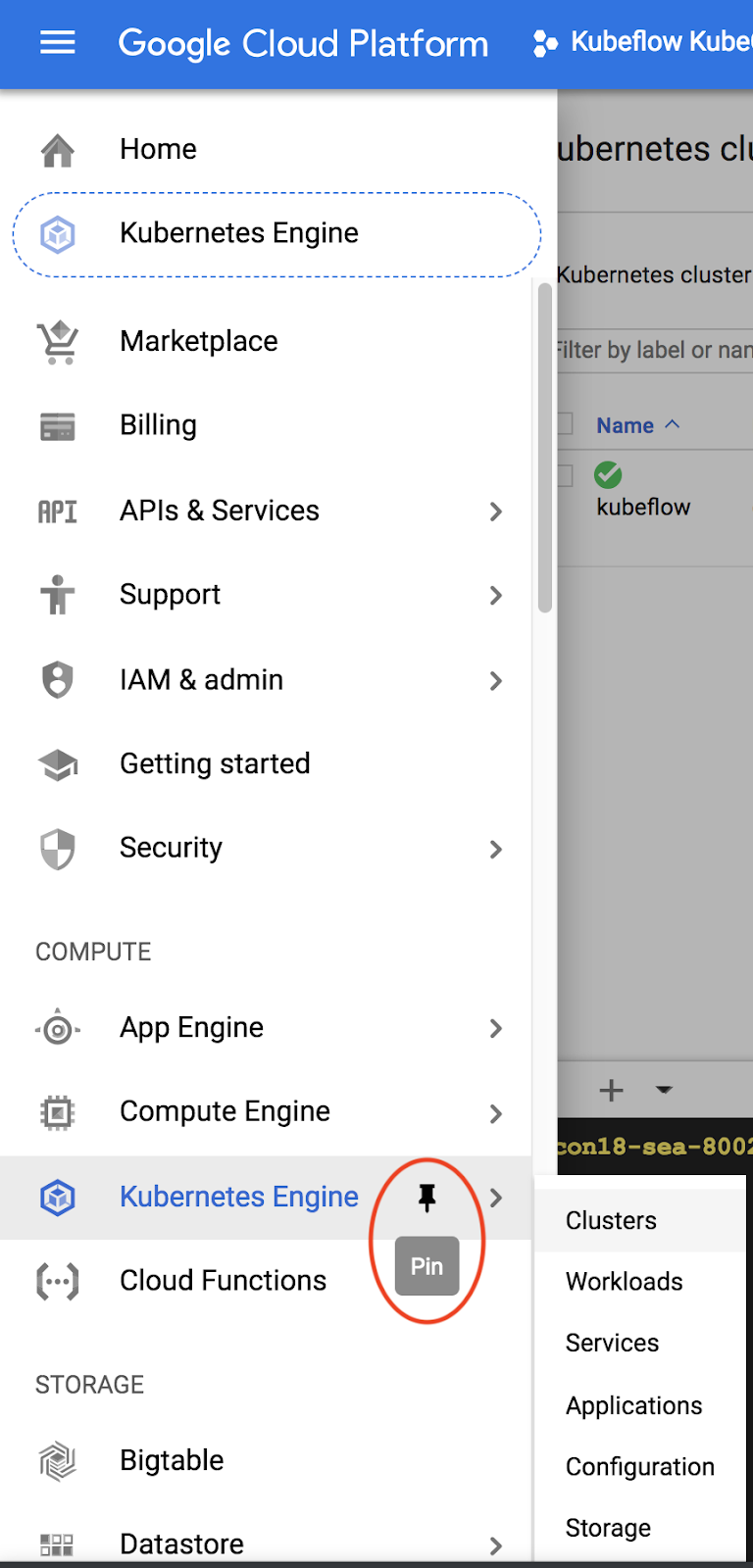Image resolution: width=753 pixels, height=1568 pixels.
Task: Open the dropdown arrow next to plus
Action: pos(664,1090)
